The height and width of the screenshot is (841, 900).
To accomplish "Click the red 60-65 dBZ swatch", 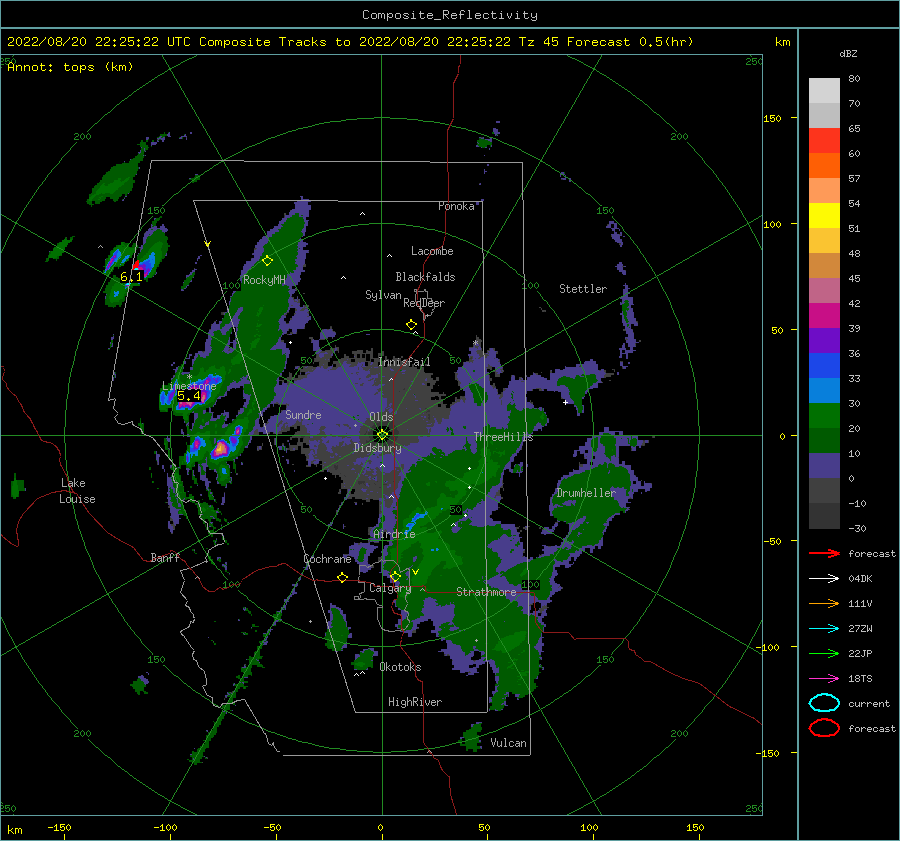I will 824,141.
